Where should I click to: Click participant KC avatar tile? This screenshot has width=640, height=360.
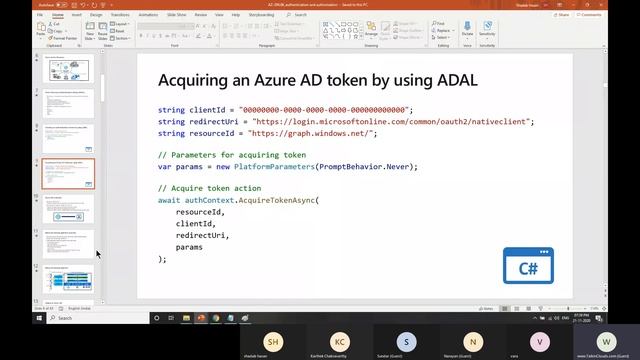pos(339,342)
